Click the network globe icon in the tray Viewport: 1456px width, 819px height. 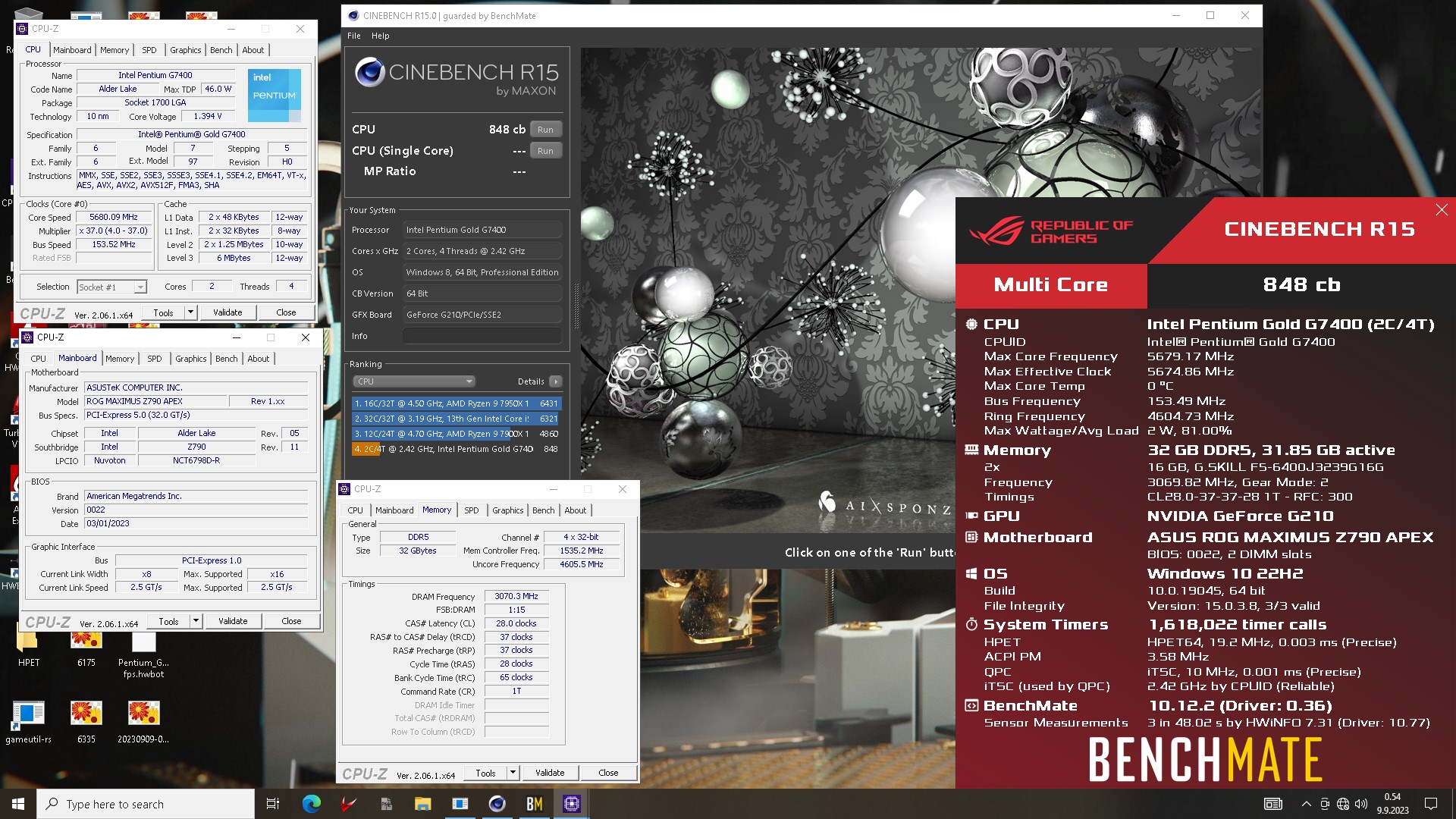1343,804
